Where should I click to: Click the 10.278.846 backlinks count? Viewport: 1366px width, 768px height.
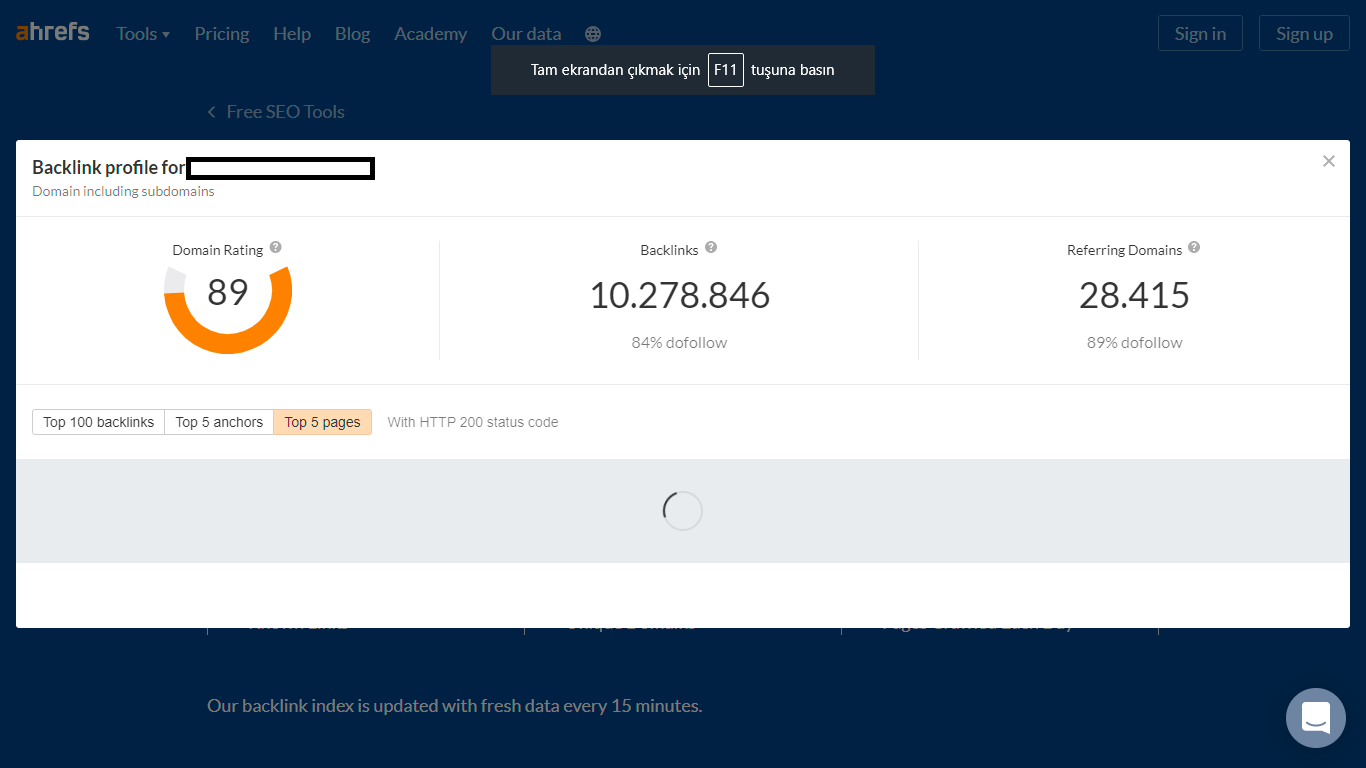point(680,295)
